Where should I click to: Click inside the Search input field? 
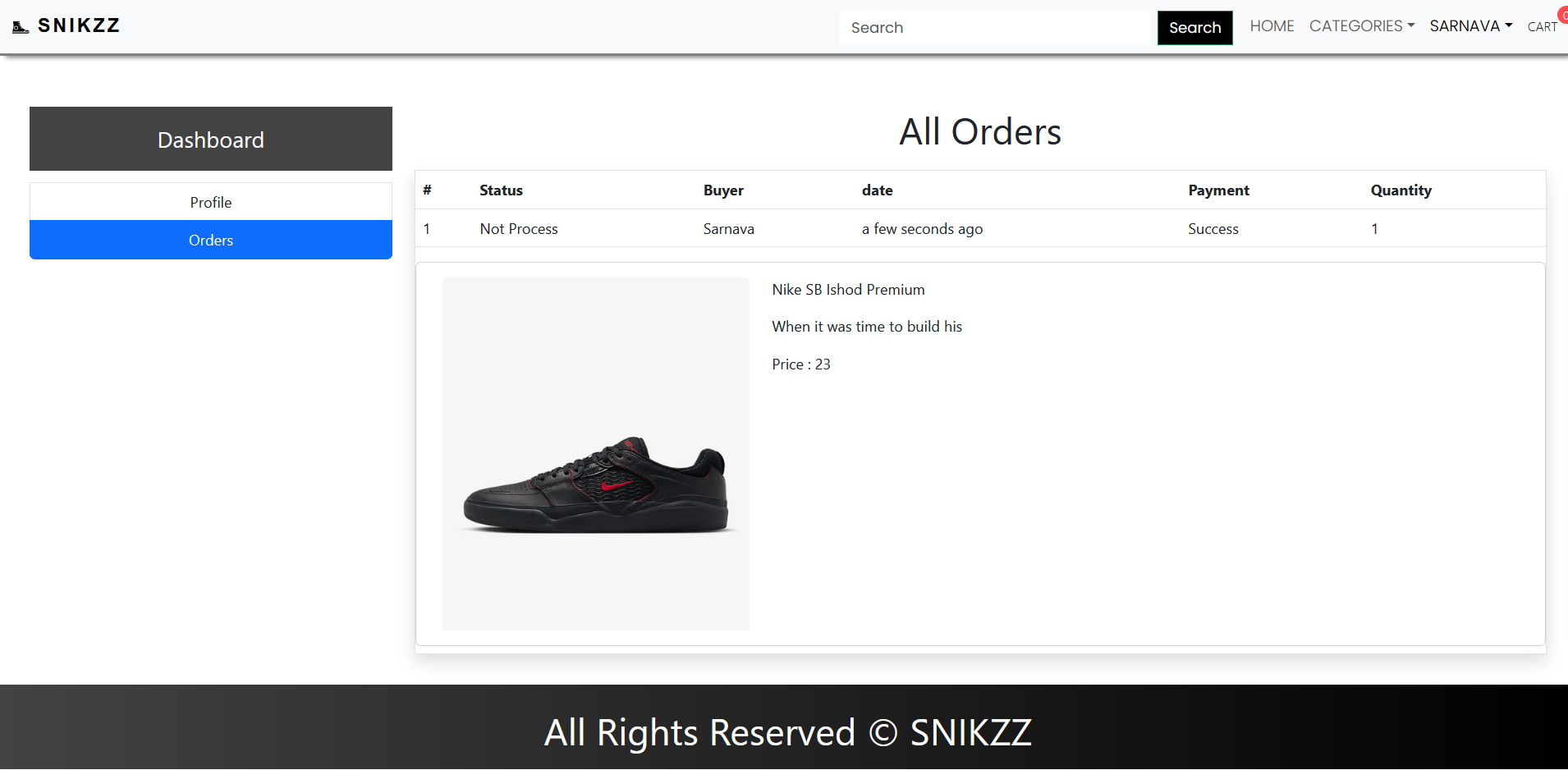[996, 27]
